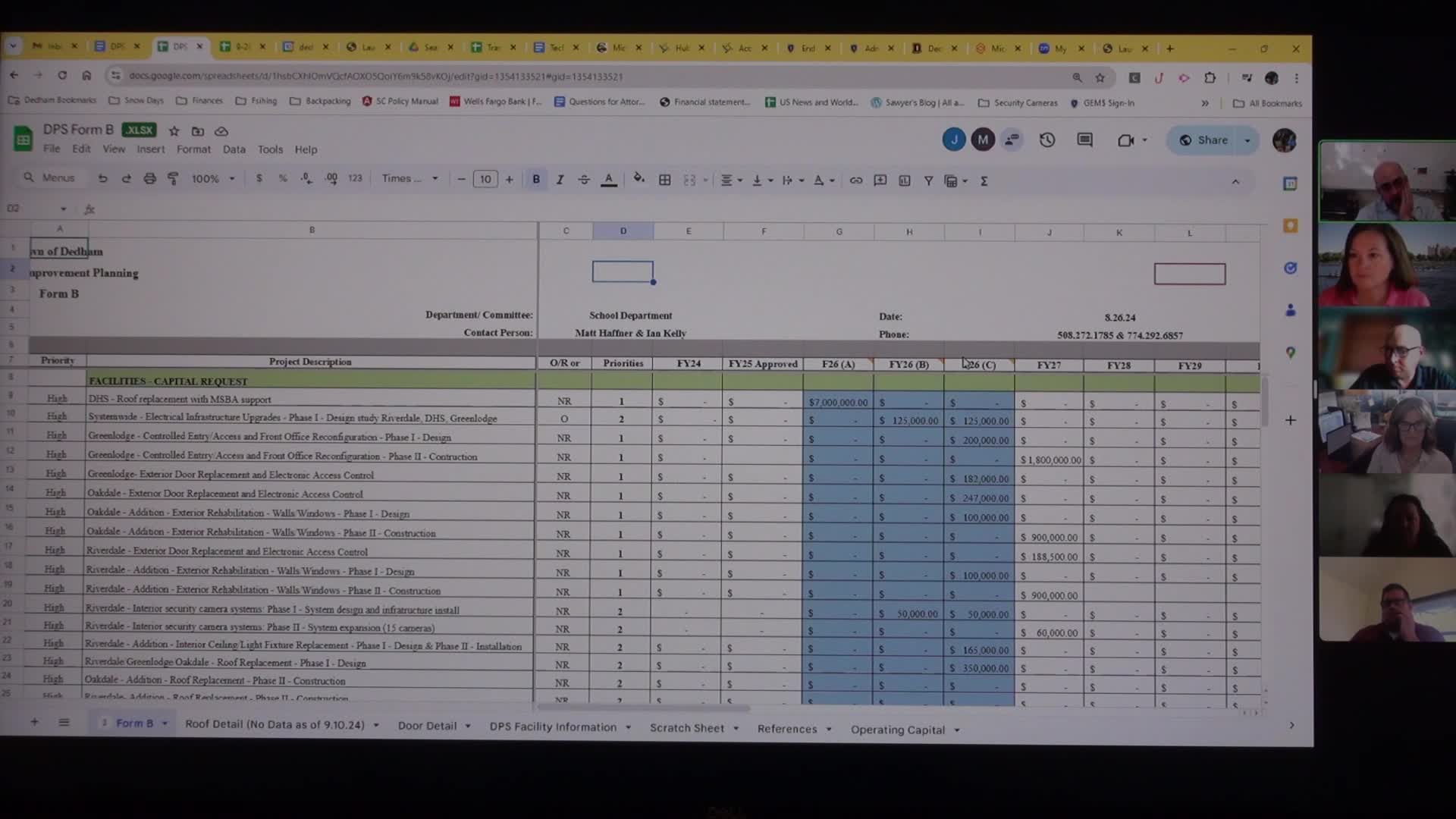Open the Contacts side panel icon
Viewport: 1456px width, 819px height.
pyautogui.click(x=1290, y=310)
